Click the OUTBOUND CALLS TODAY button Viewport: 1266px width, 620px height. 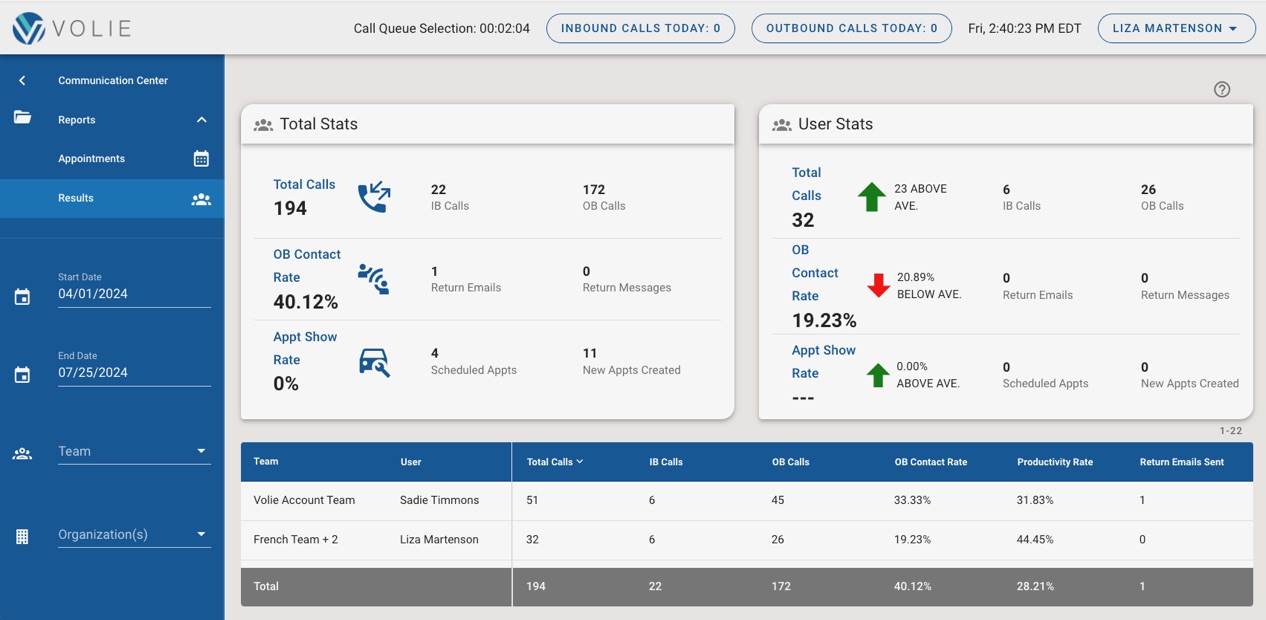[x=851, y=28]
